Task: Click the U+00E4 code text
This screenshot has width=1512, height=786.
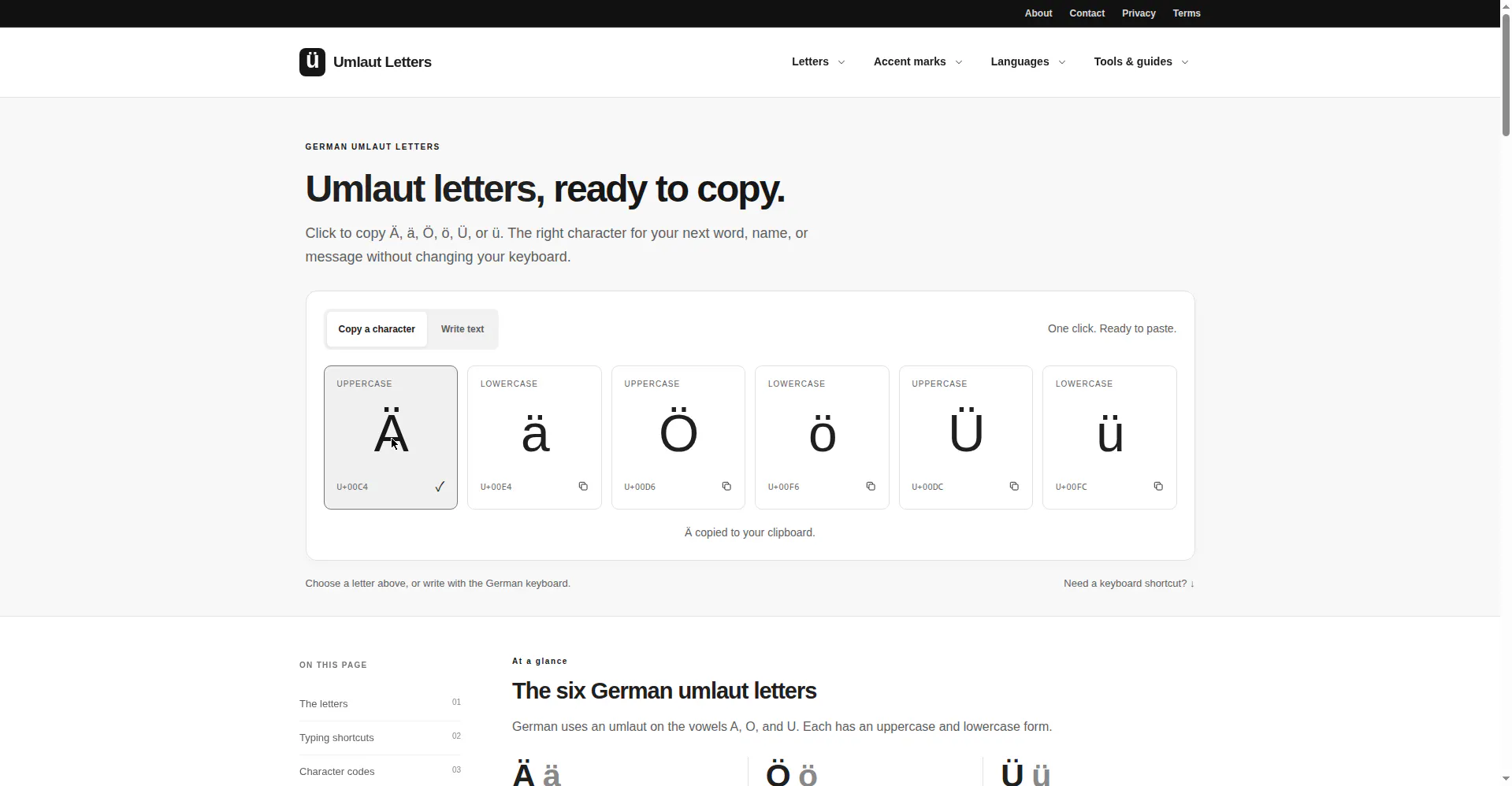Action: tap(496, 488)
